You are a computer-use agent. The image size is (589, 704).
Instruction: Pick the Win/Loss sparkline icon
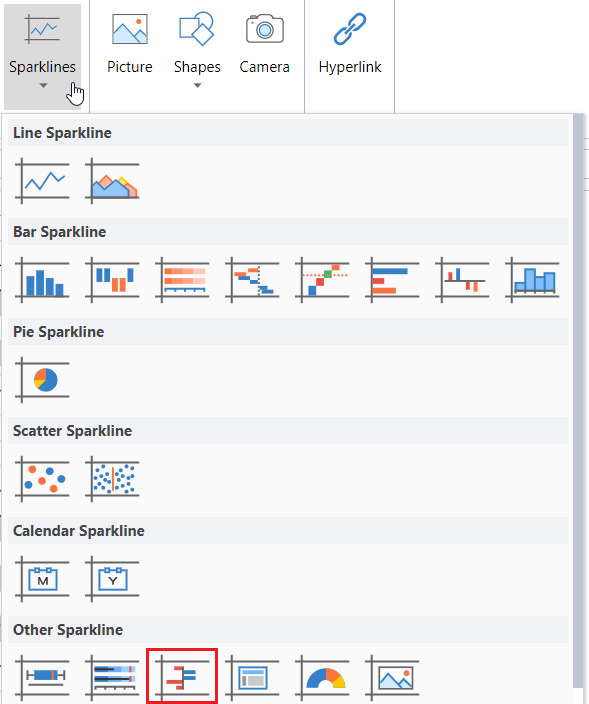(112, 280)
